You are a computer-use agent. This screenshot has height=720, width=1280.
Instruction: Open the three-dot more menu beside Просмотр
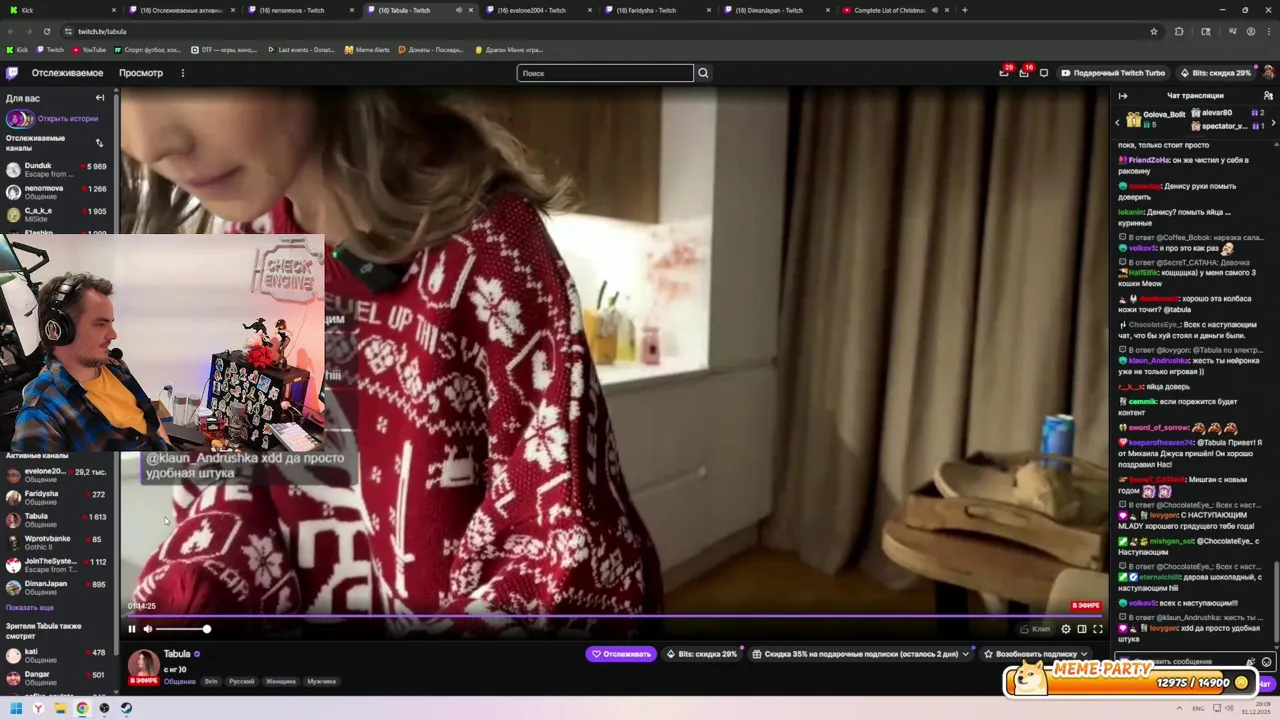pos(182,73)
